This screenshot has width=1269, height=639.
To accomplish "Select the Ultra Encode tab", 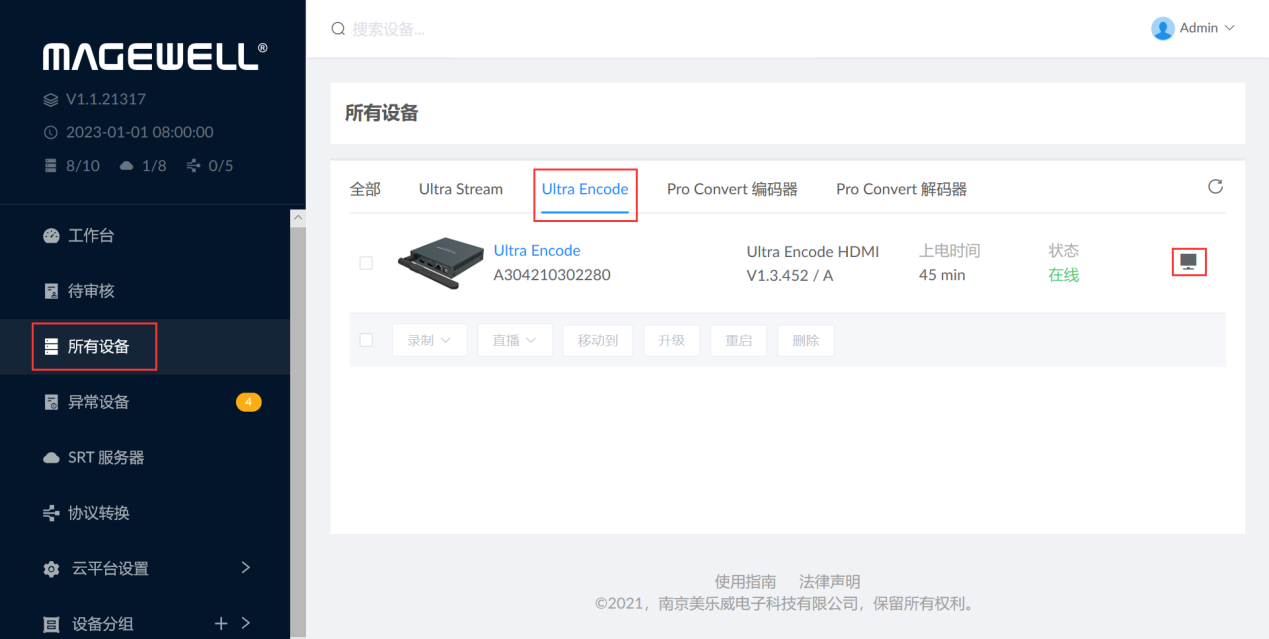I will [x=585, y=189].
